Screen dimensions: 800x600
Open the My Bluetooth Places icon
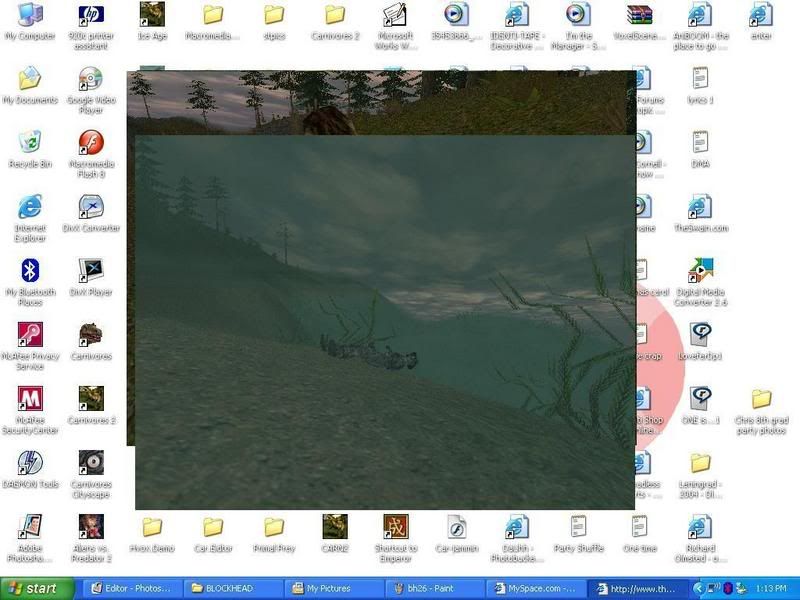coord(30,271)
